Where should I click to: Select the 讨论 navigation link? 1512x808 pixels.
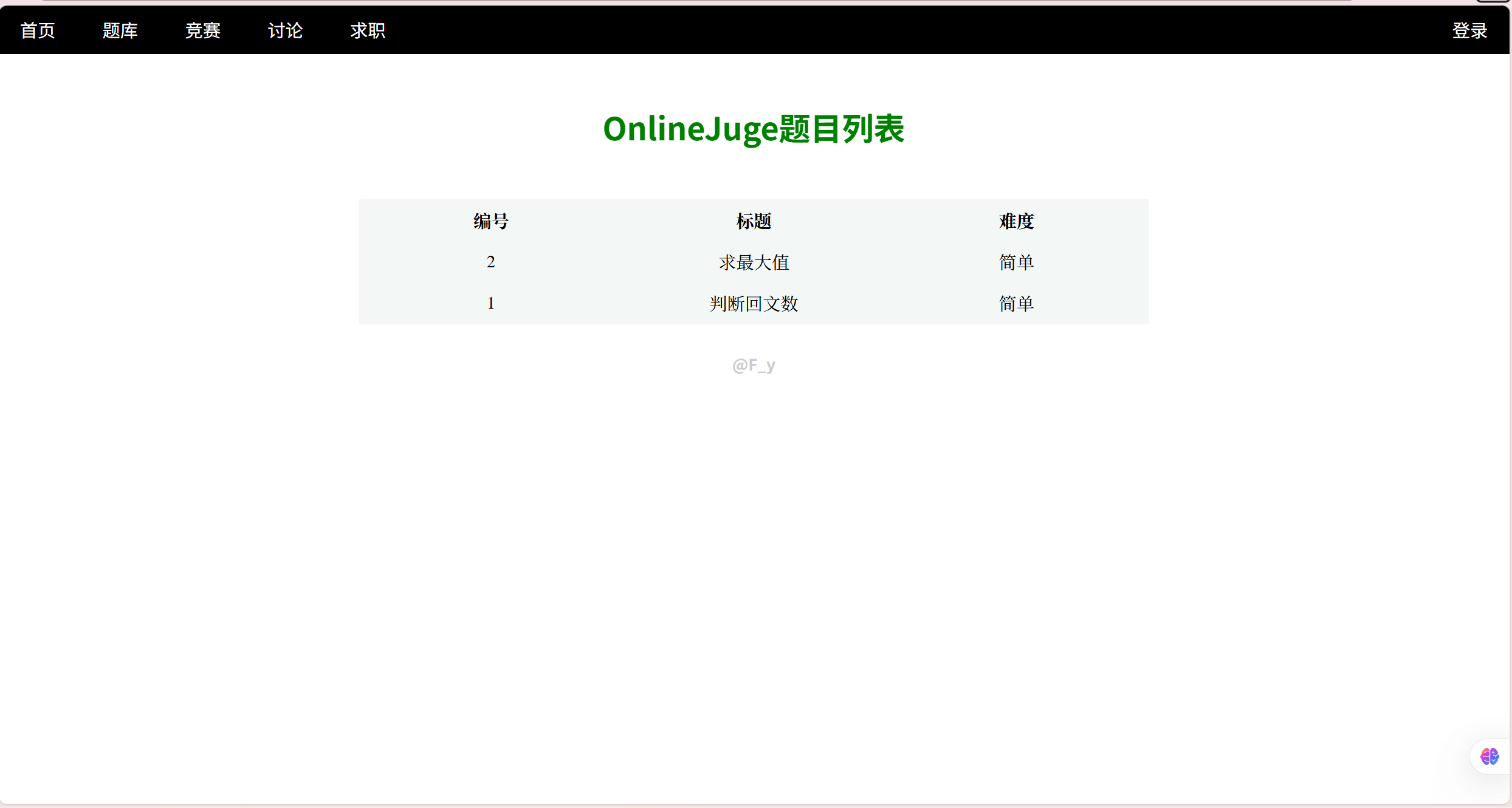point(285,30)
